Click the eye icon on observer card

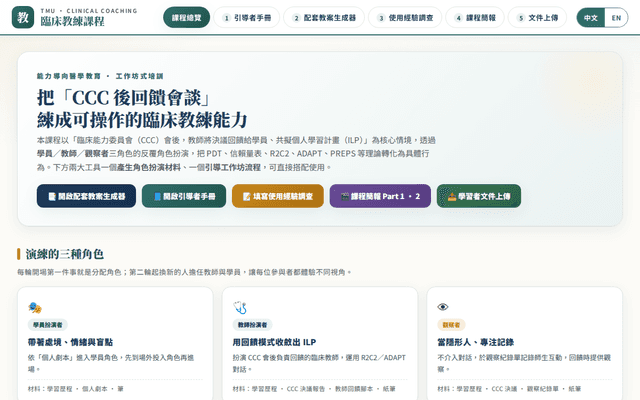click(x=443, y=307)
